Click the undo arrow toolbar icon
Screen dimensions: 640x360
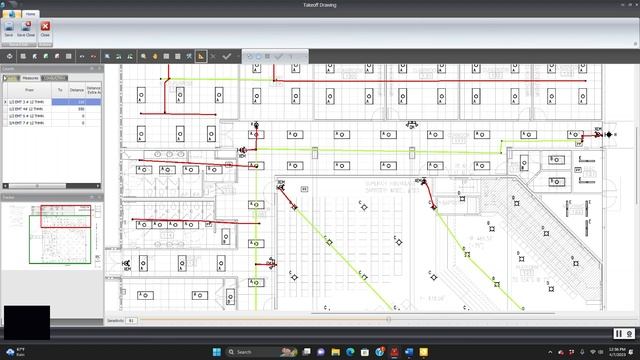click(x=82, y=56)
